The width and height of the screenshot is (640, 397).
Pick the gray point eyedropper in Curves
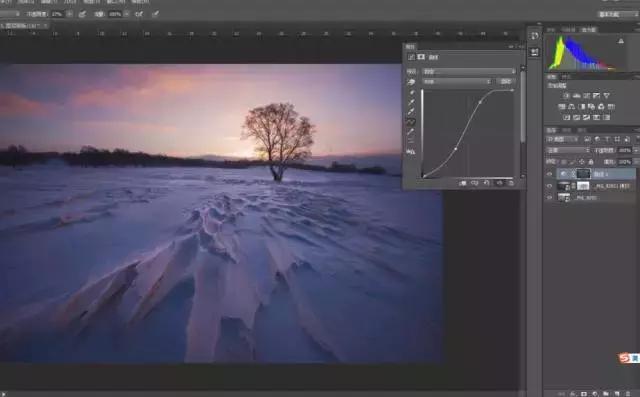point(411,102)
